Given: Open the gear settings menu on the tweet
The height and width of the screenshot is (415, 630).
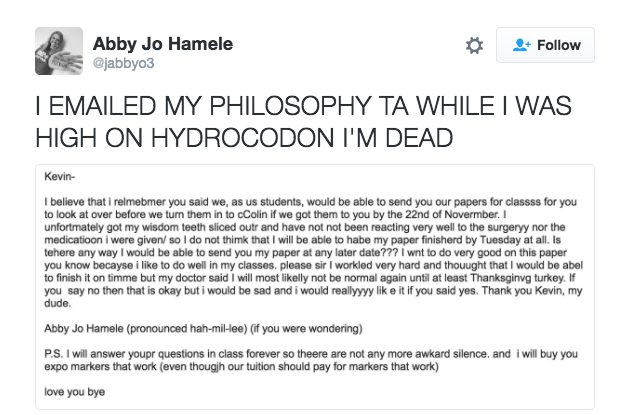Looking at the screenshot, I should pyautogui.click(x=475, y=46).
